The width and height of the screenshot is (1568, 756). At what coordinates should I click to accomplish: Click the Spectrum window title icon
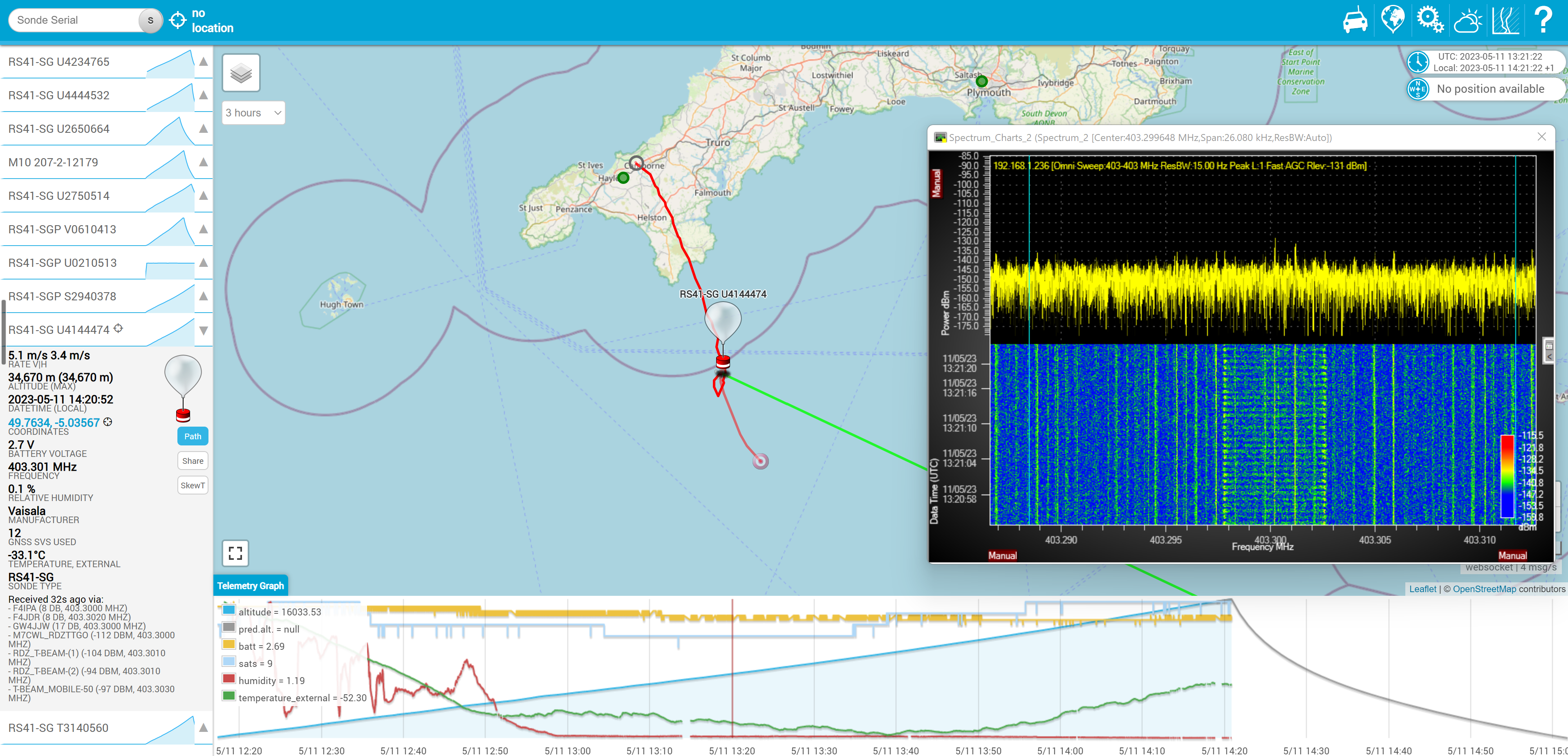coord(941,138)
